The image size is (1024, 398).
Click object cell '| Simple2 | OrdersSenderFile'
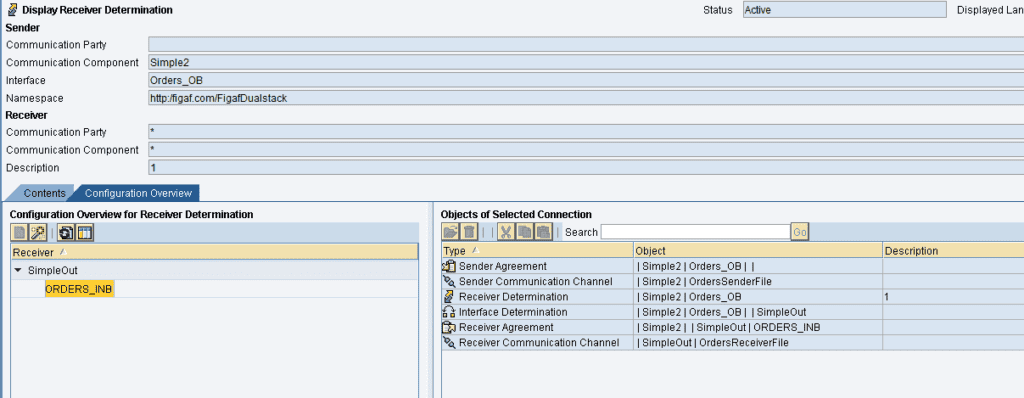tap(758, 281)
